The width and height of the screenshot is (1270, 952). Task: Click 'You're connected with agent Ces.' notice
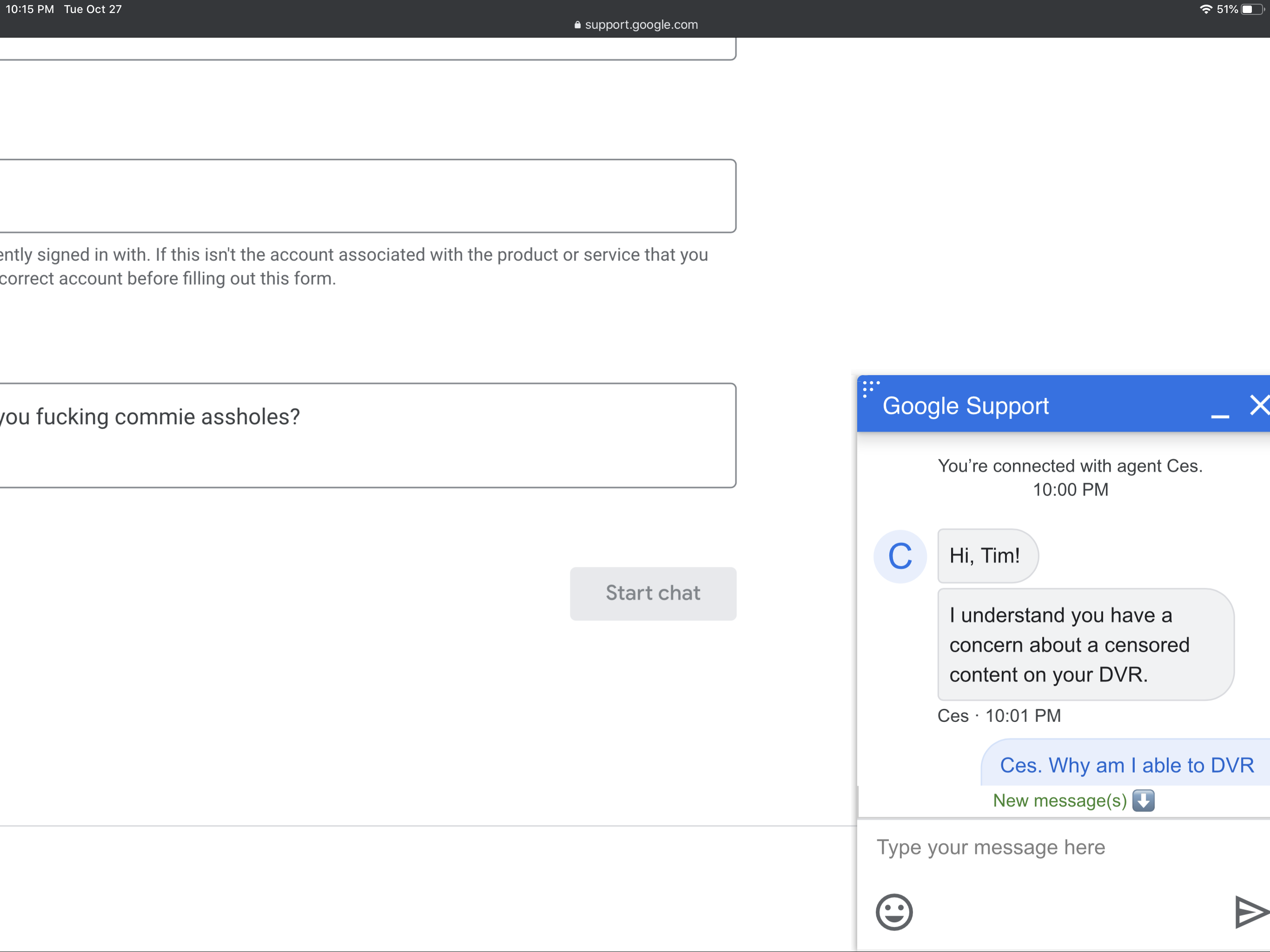[x=1070, y=466]
